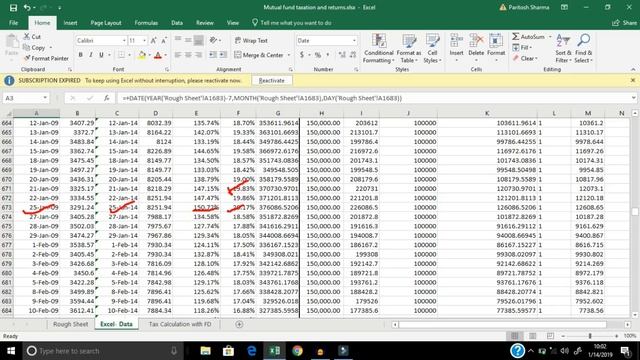Apply red font color swatch
The width and height of the screenshot is (640, 360).
point(158,55)
